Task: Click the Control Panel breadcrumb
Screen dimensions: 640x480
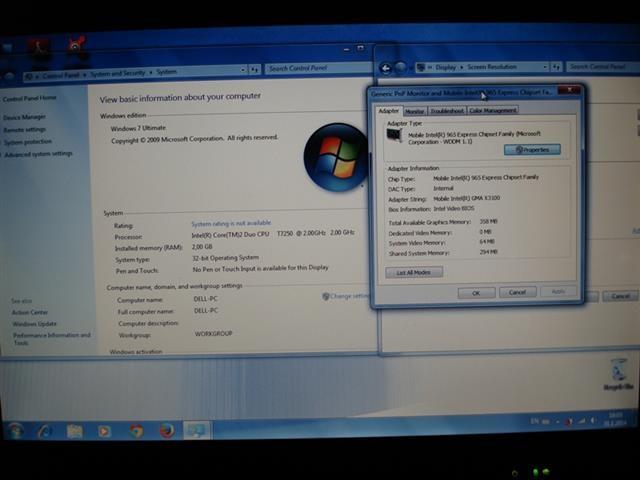Action: 60,76
